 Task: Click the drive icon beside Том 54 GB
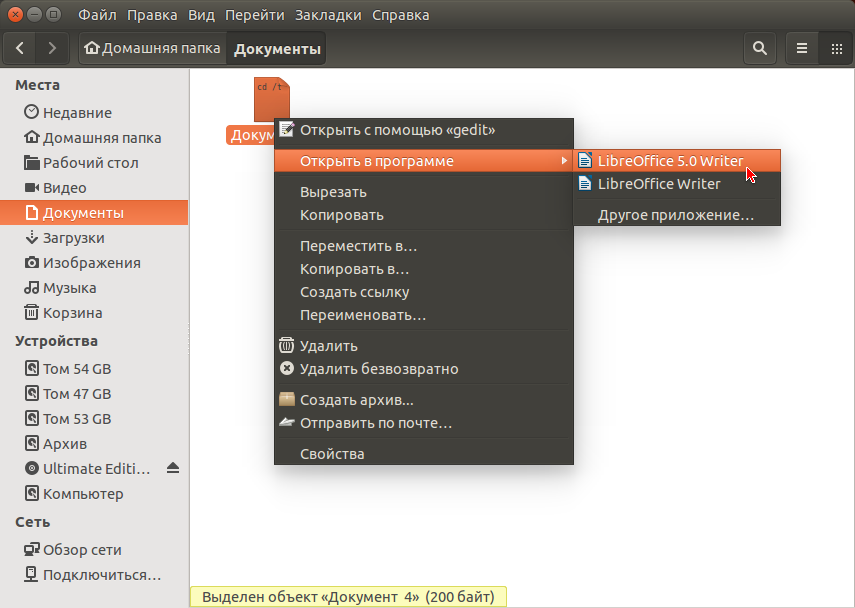(x=32, y=368)
